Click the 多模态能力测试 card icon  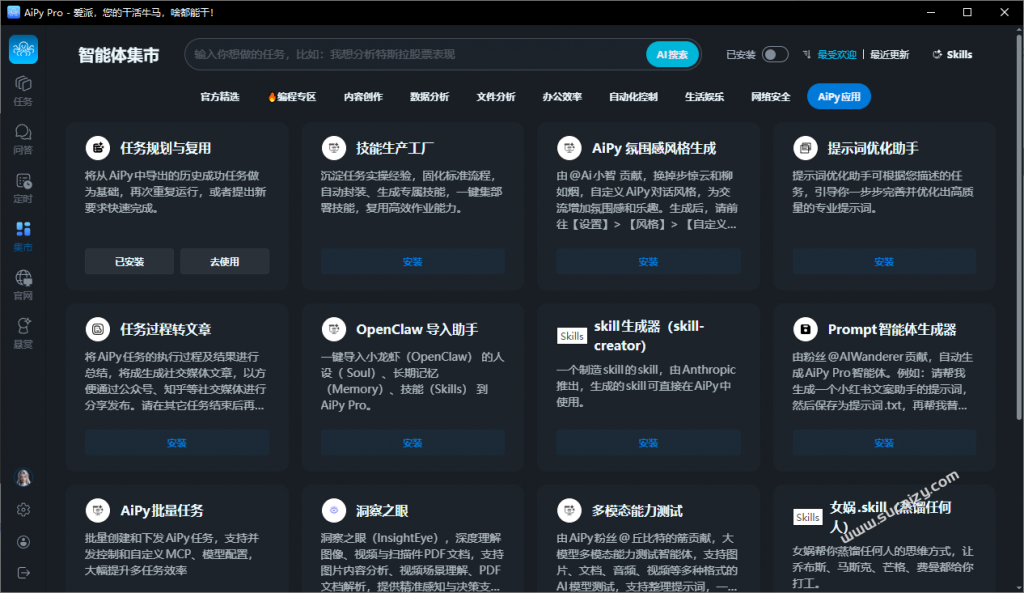(569, 510)
